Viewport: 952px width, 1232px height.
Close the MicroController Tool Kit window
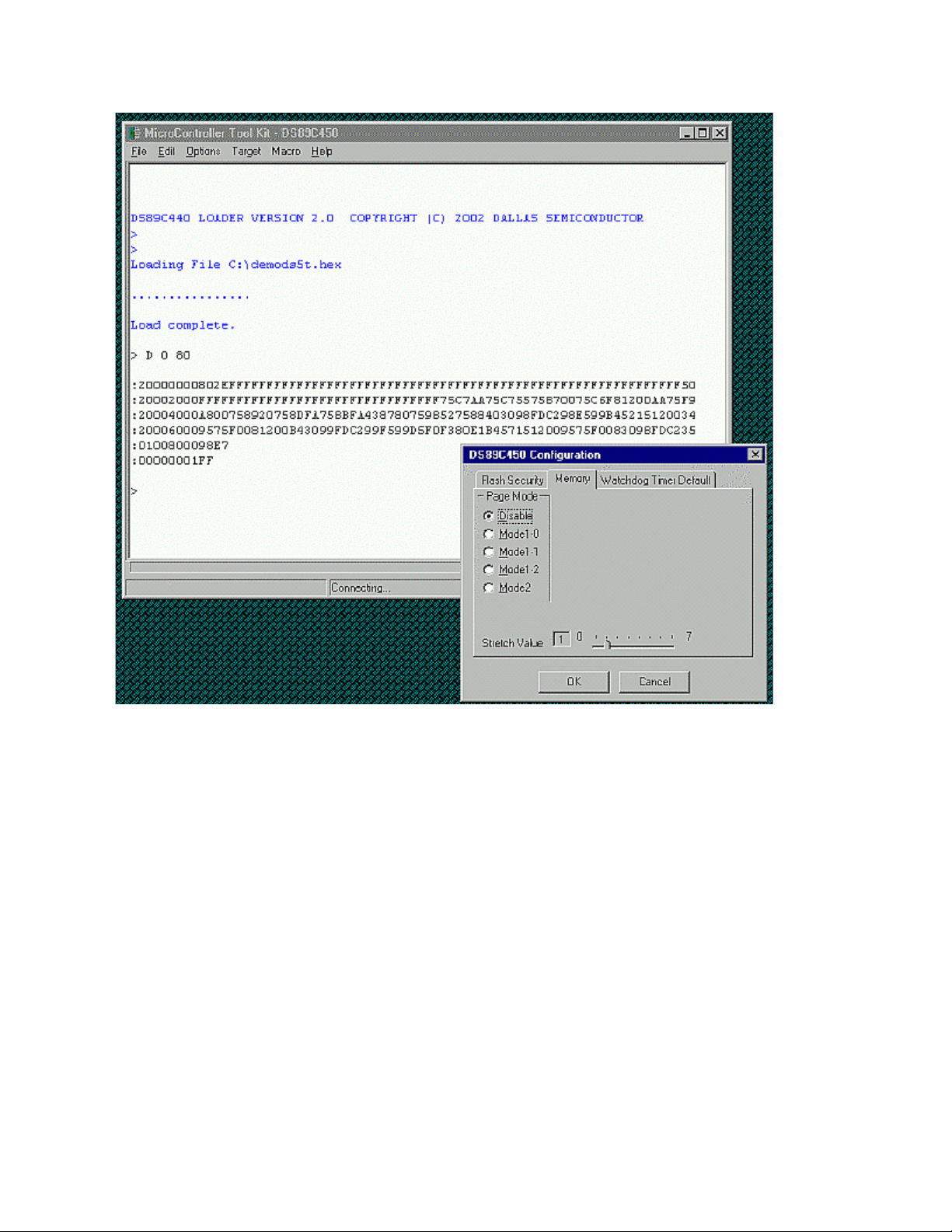[720, 133]
